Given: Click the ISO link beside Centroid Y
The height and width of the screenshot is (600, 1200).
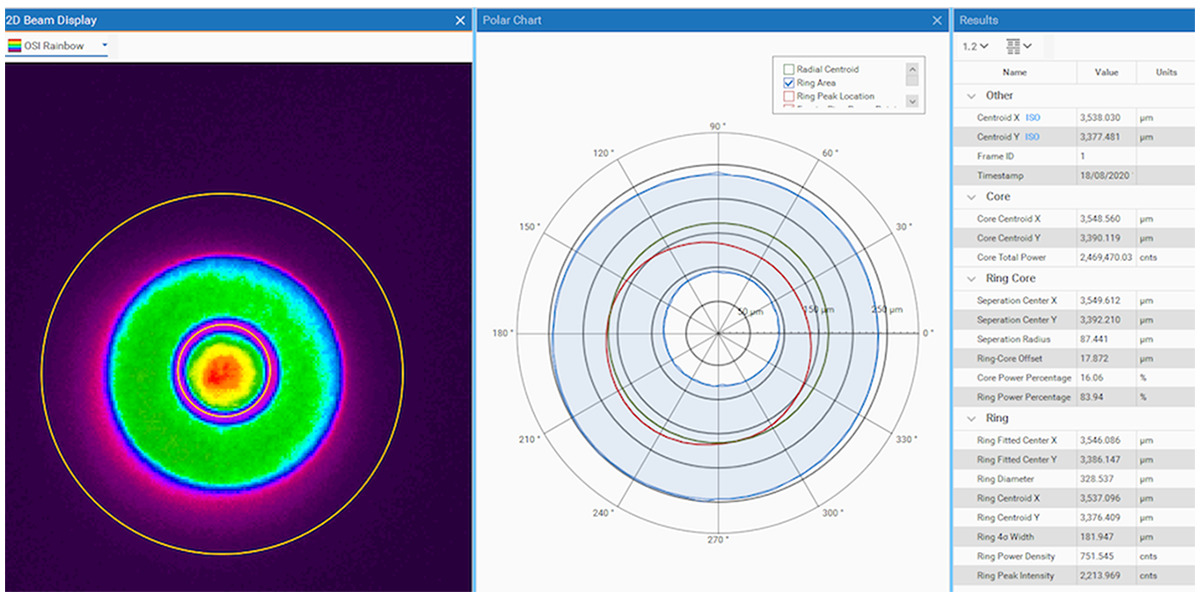Looking at the screenshot, I should coord(1032,137).
